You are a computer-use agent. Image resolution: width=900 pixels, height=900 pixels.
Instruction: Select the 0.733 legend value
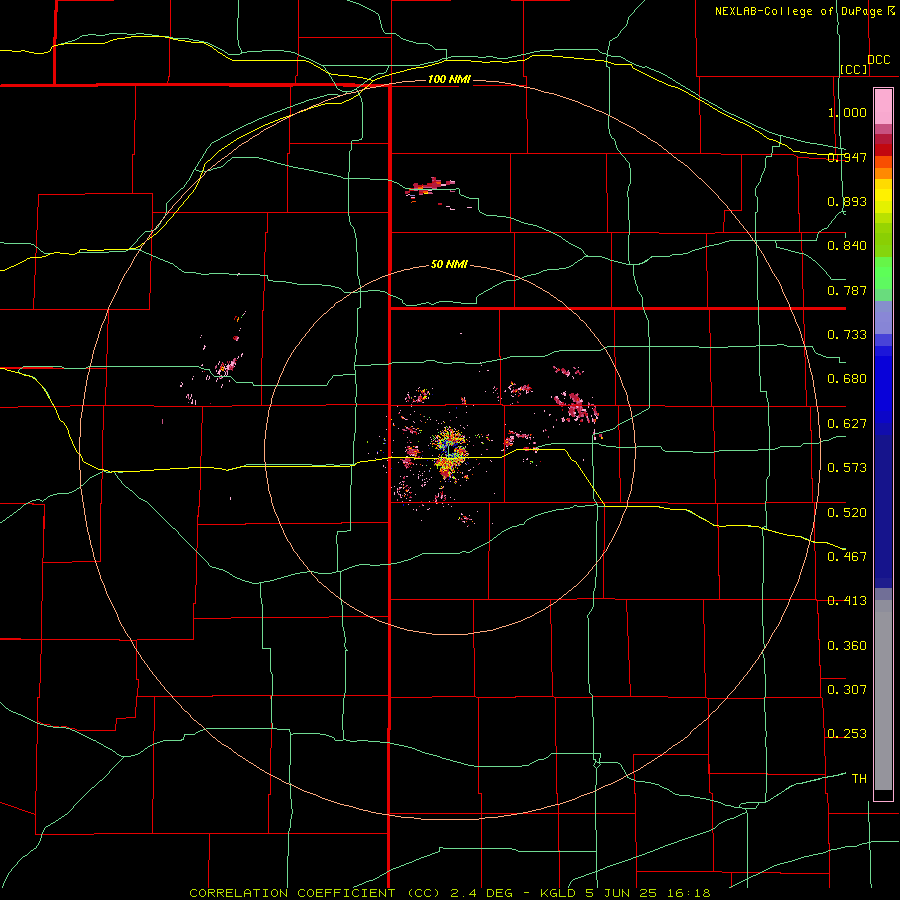[847, 335]
